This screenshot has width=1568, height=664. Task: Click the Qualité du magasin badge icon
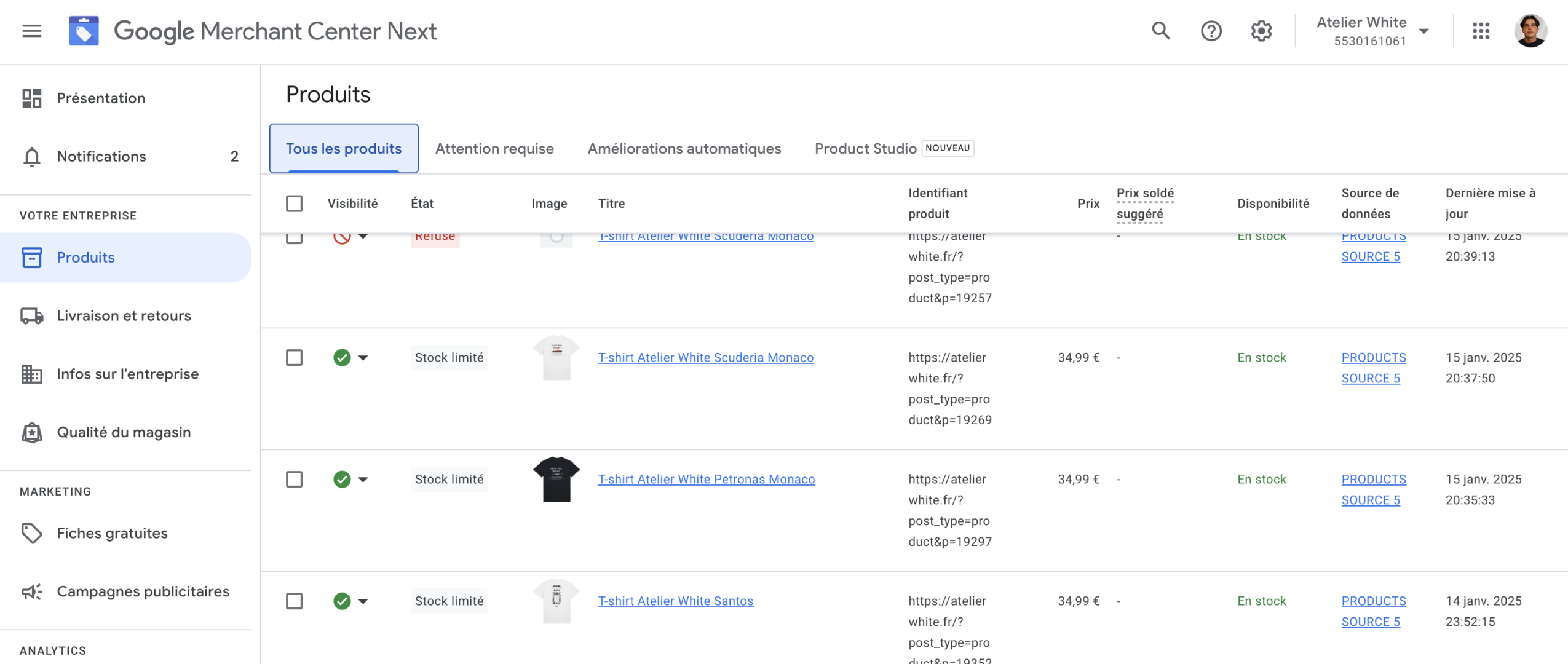(x=31, y=432)
